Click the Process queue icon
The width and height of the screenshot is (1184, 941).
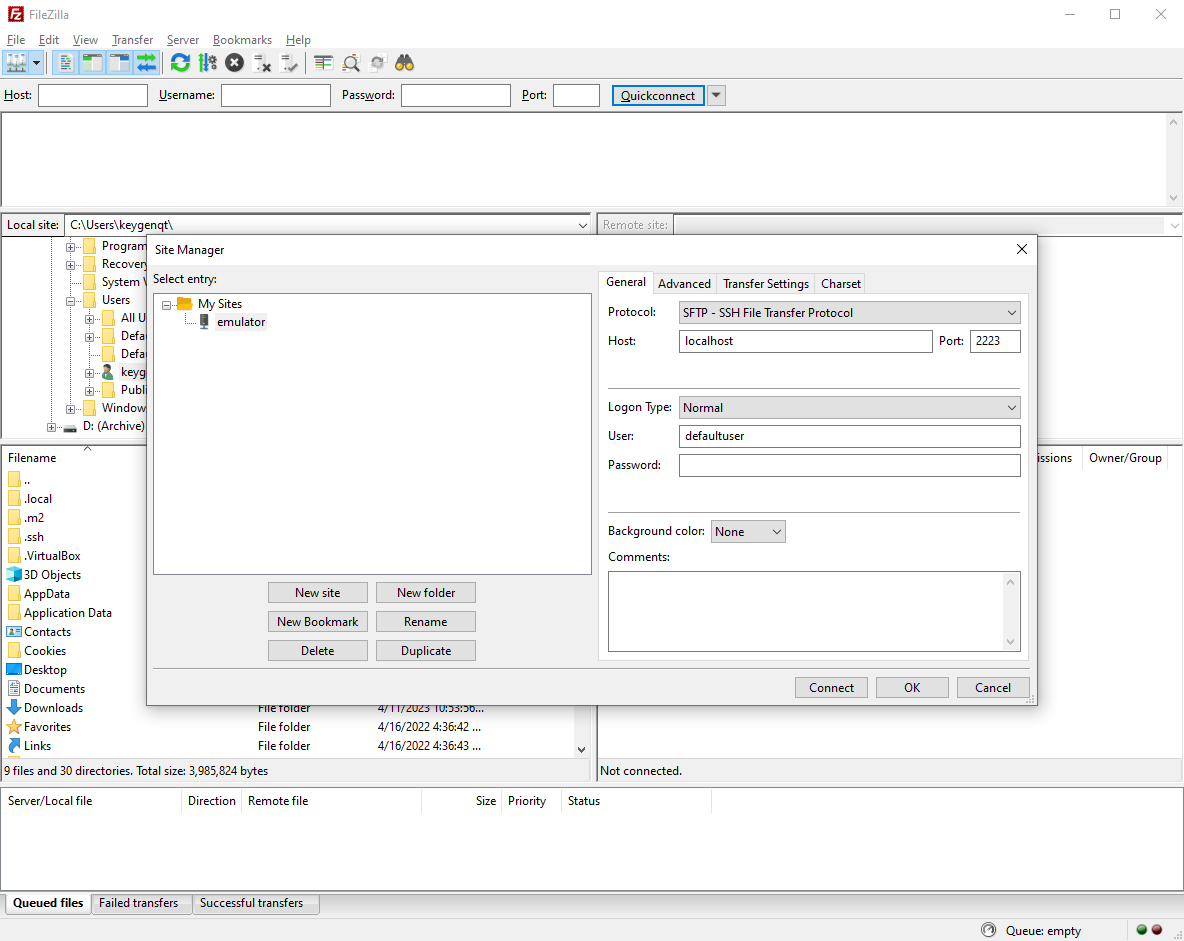coord(208,63)
